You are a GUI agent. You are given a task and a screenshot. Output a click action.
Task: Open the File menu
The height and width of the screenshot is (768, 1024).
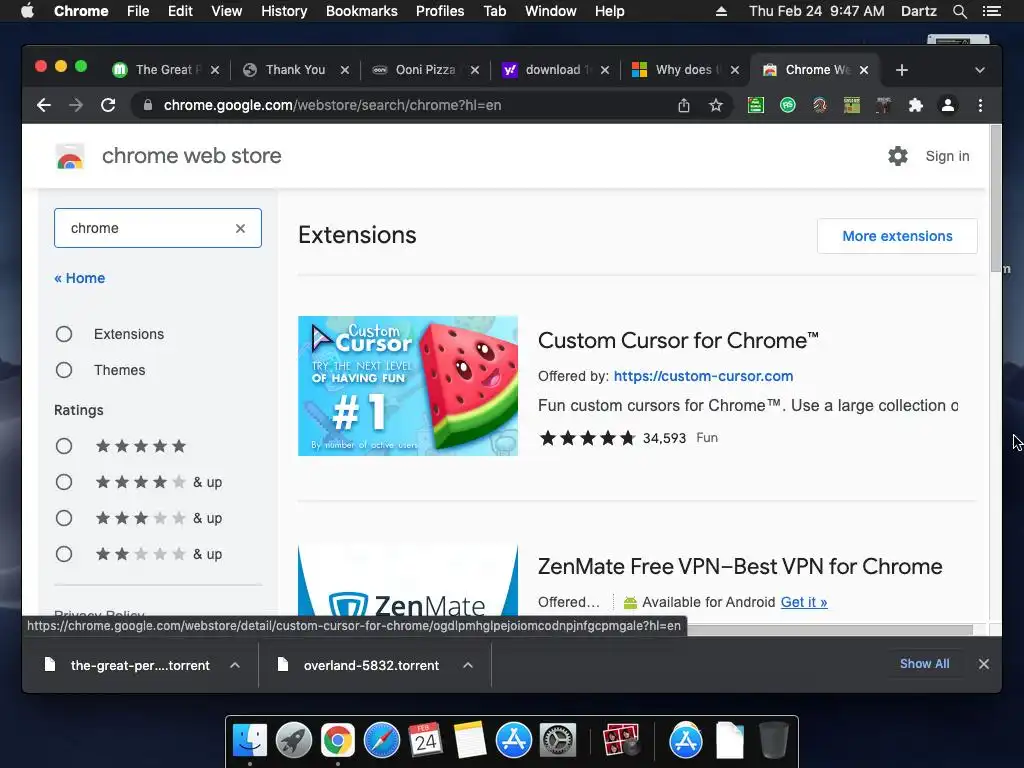coord(138,11)
